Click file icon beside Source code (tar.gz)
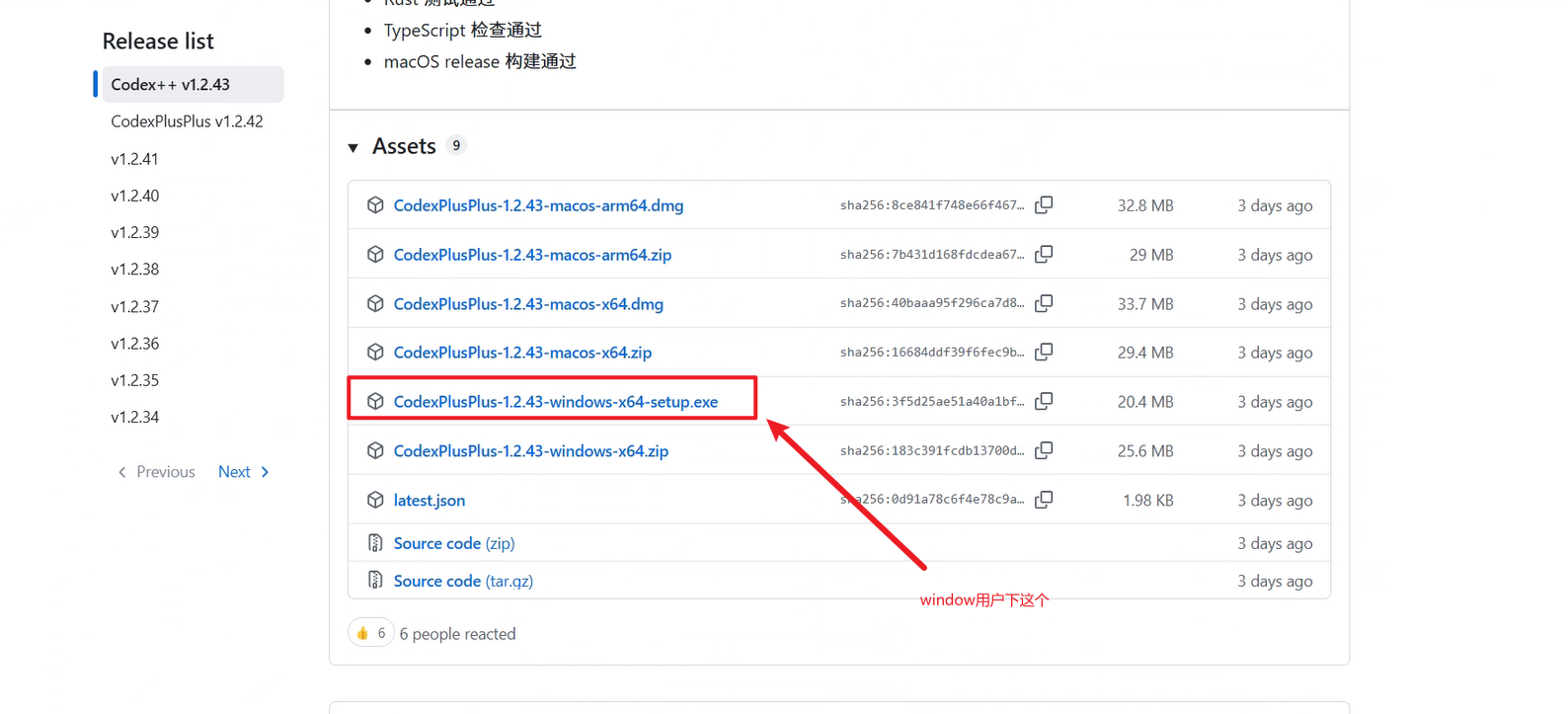This screenshot has height=714, width=1568. (375, 581)
